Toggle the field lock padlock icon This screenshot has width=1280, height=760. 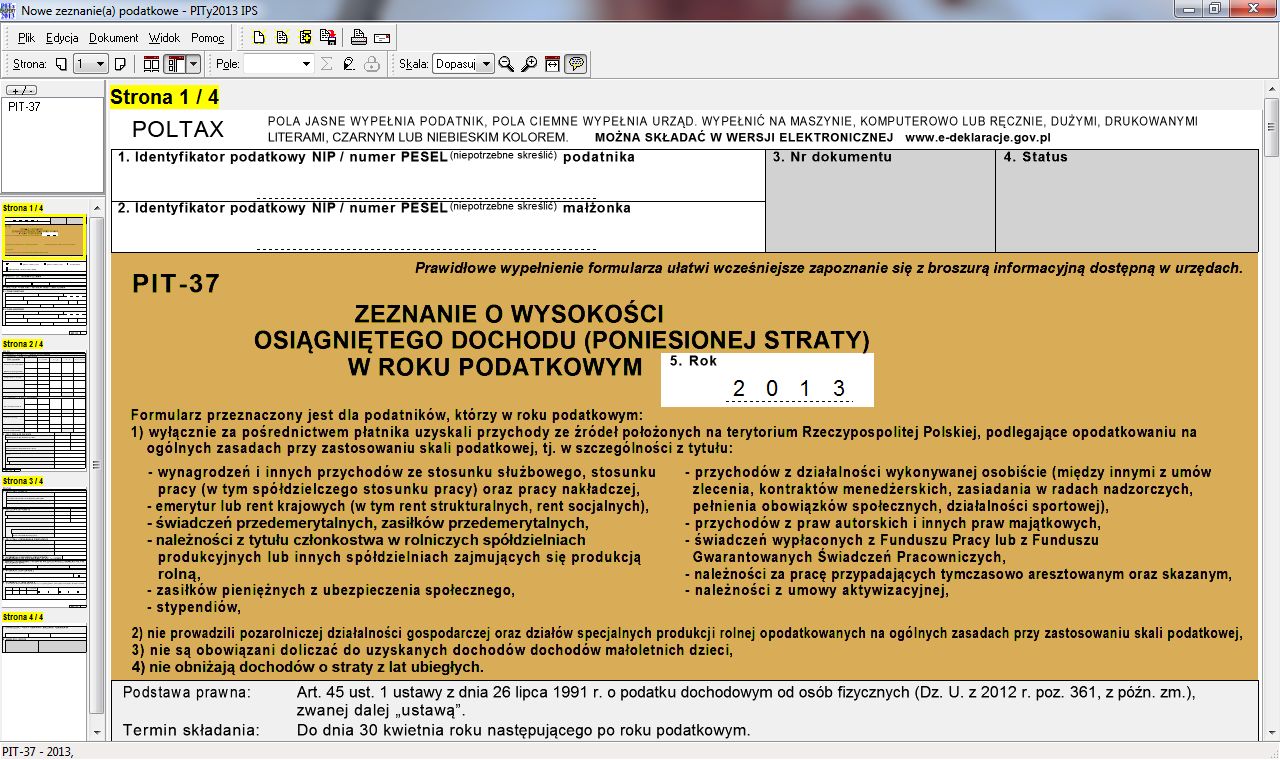[x=371, y=64]
